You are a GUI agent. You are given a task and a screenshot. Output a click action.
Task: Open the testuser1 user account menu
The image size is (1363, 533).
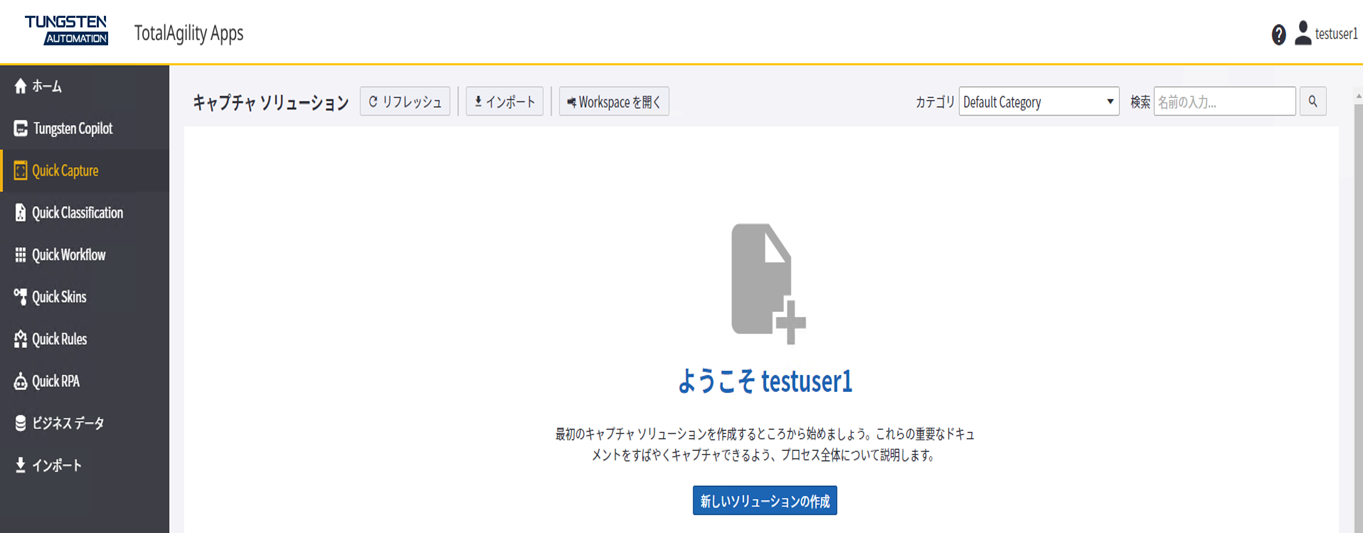tap(1325, 33)
